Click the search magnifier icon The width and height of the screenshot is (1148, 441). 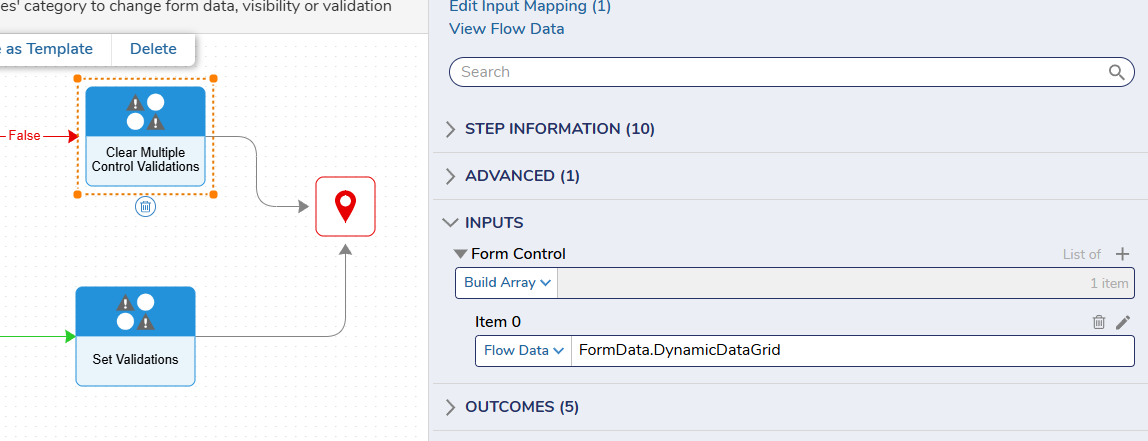[1116, 72]
